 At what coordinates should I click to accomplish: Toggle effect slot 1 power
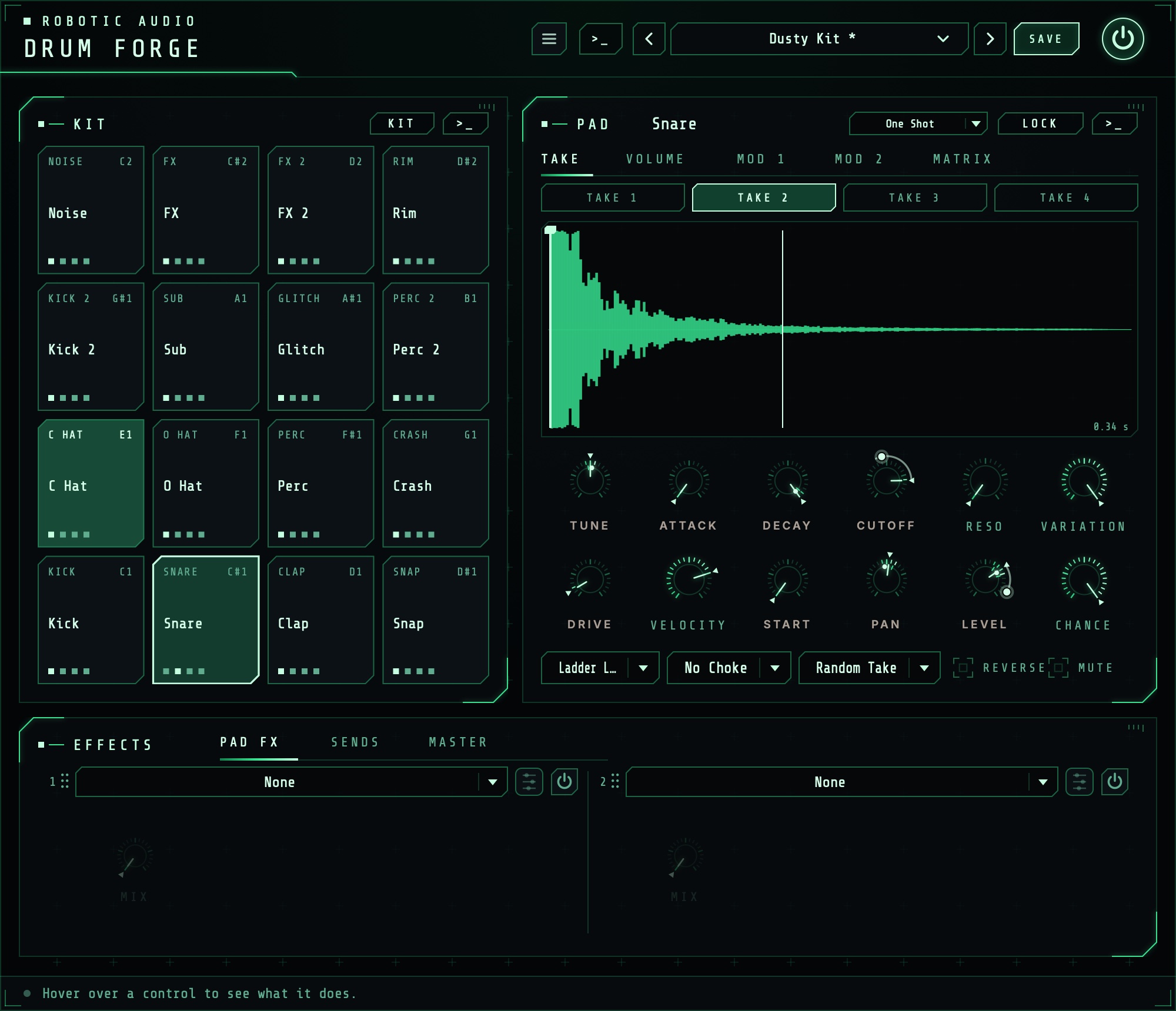(x=564, y=782)
